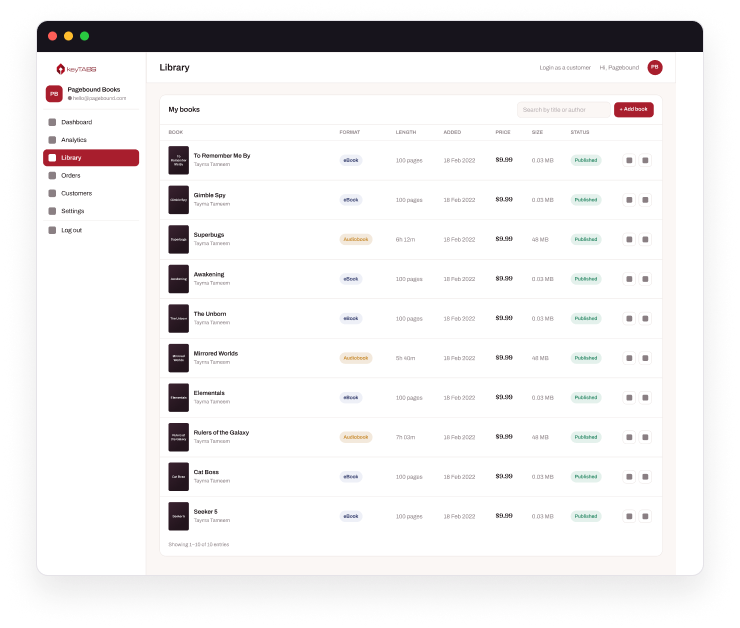Click the Published status in the Elementals row
740x628 pixels.
point(586,398)
